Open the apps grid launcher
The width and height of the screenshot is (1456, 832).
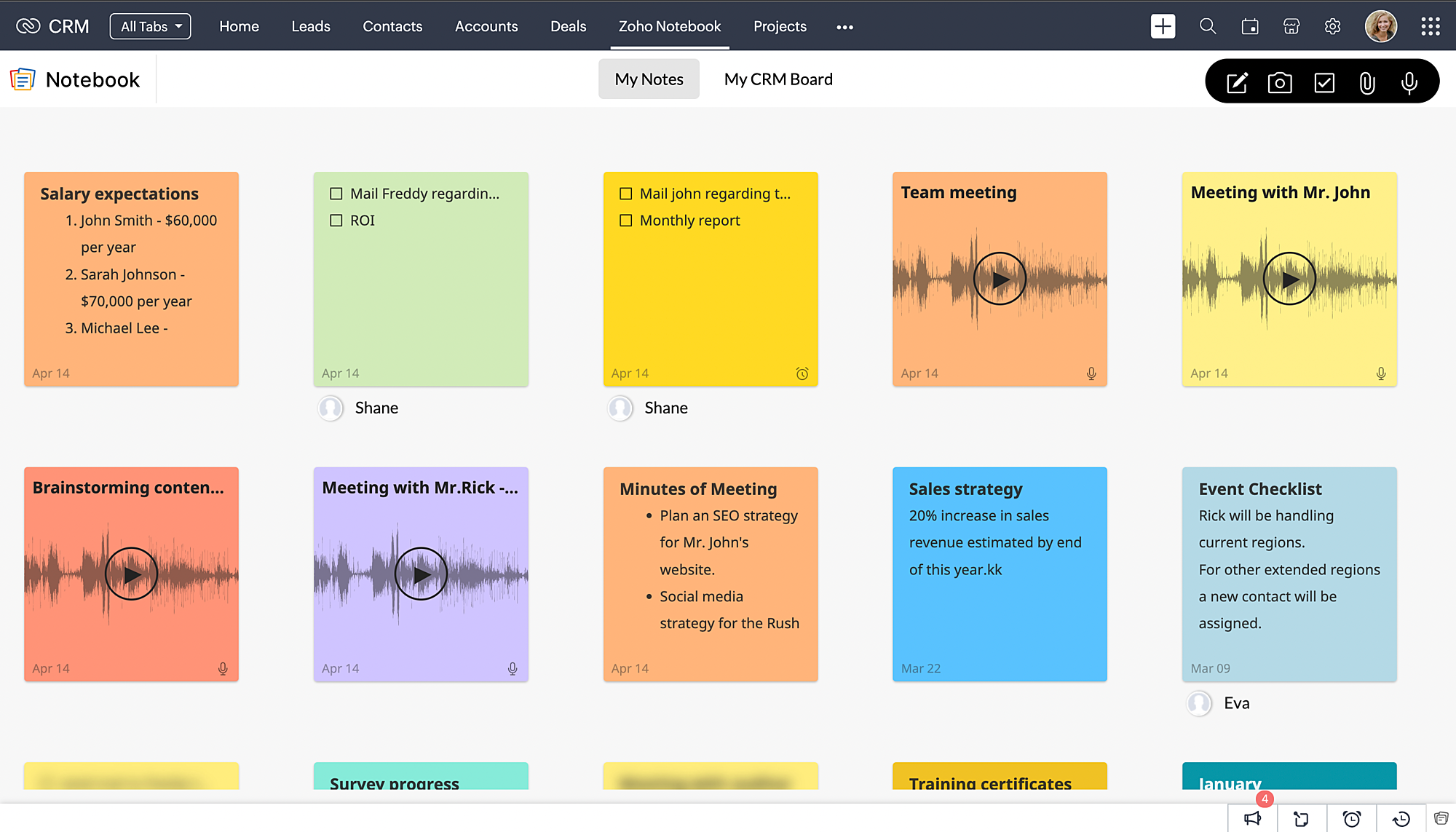coord(1431,27)
